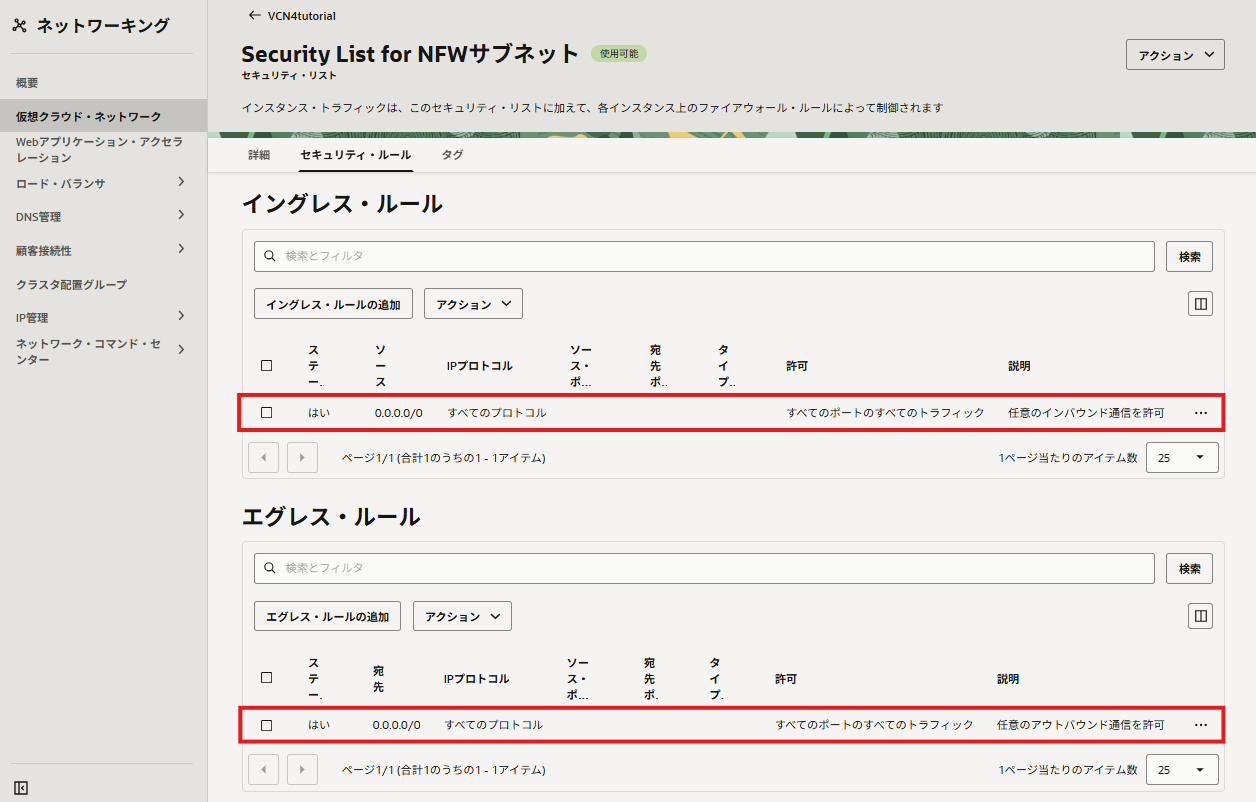Open column settings icon for egress rules table
Image resolution: width=1256 pixels, height=802 pixels.
coord(1200,616)
